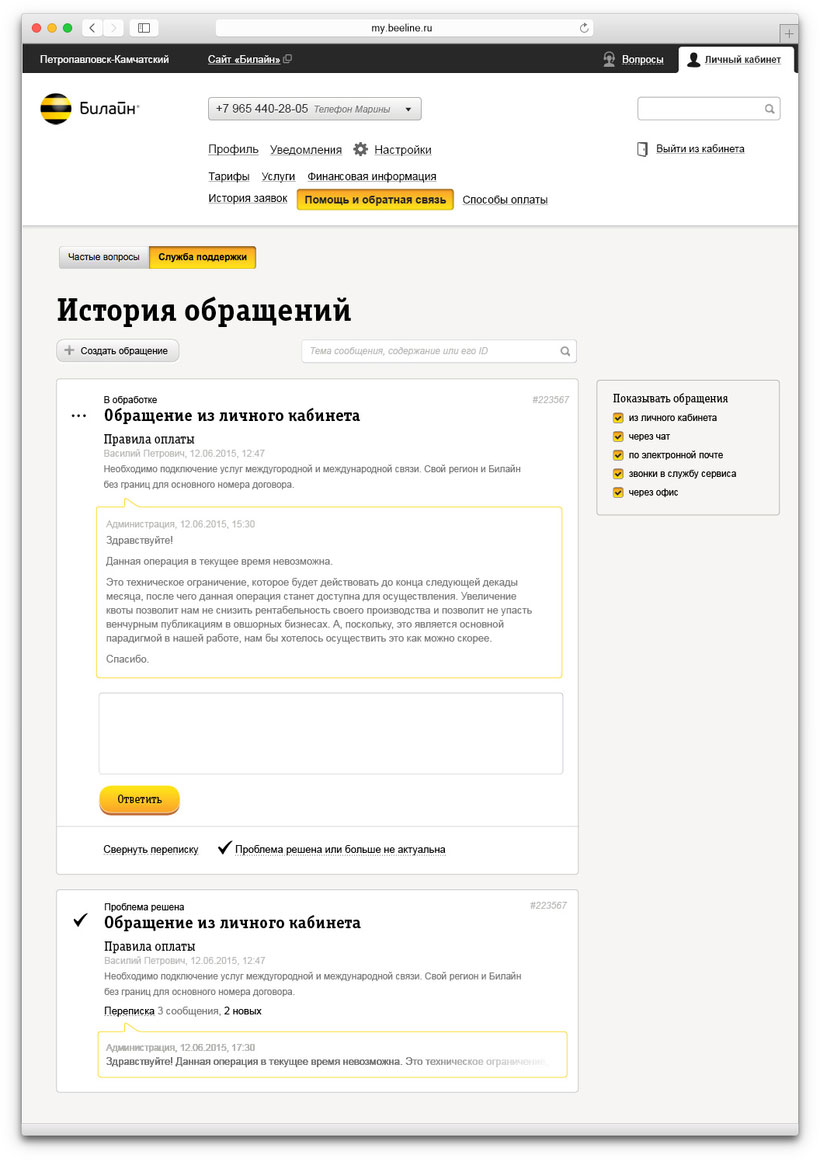
Task: Click 'Создать обращение' button
Action: pyautogui.click(x=118, y=351)
